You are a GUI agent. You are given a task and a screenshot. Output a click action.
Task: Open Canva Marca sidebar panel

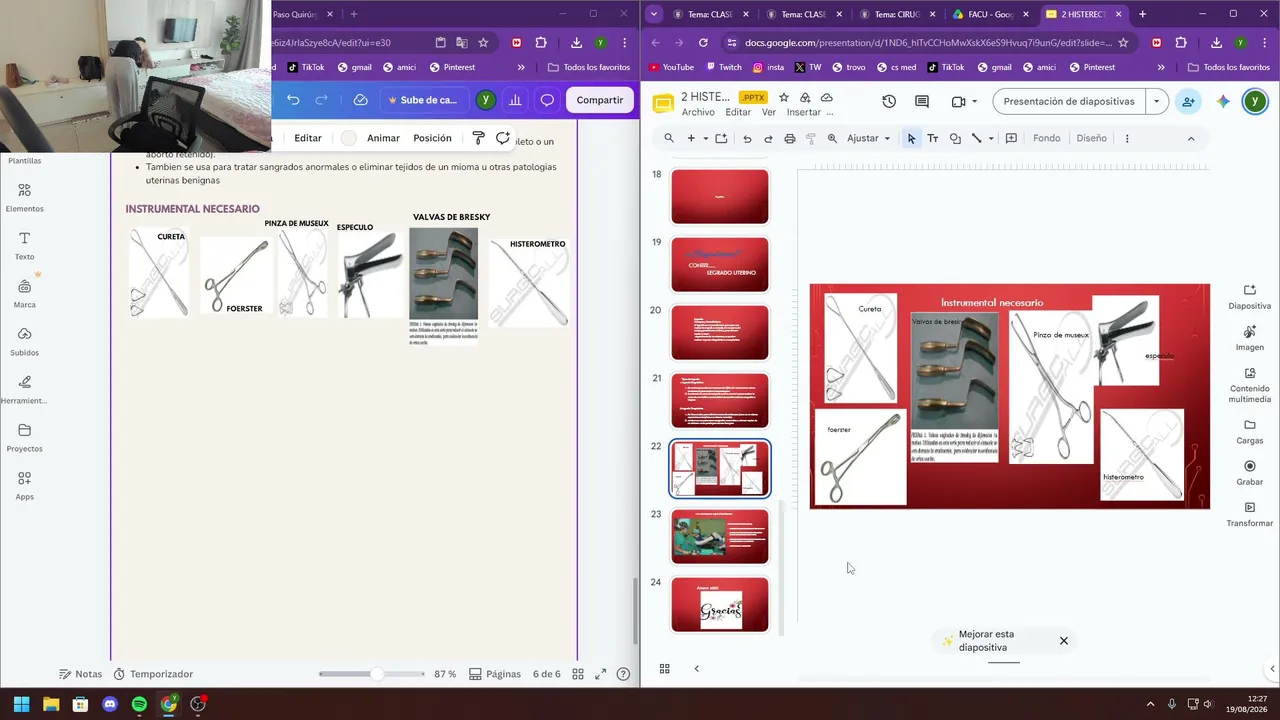tap(24, 294)
